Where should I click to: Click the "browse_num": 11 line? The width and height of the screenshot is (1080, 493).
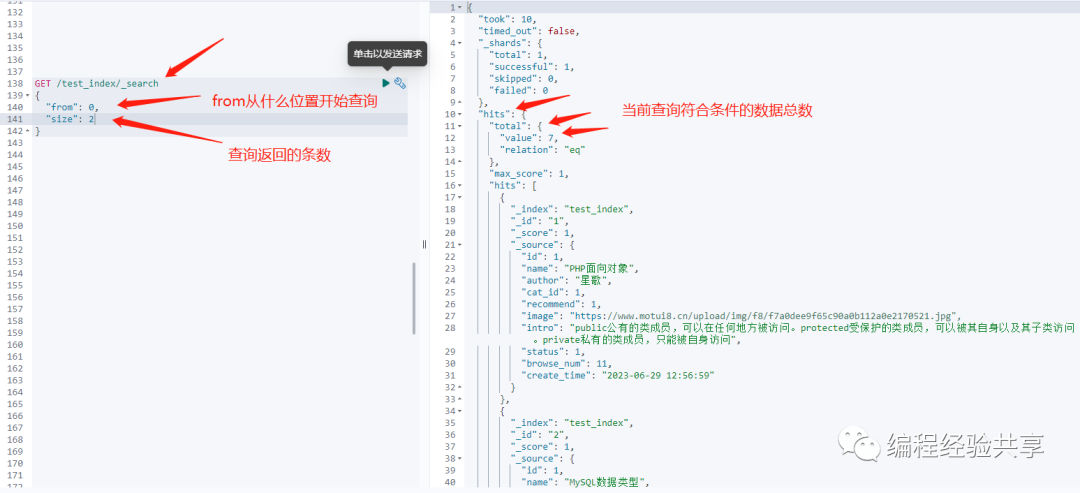coord(567,364)
